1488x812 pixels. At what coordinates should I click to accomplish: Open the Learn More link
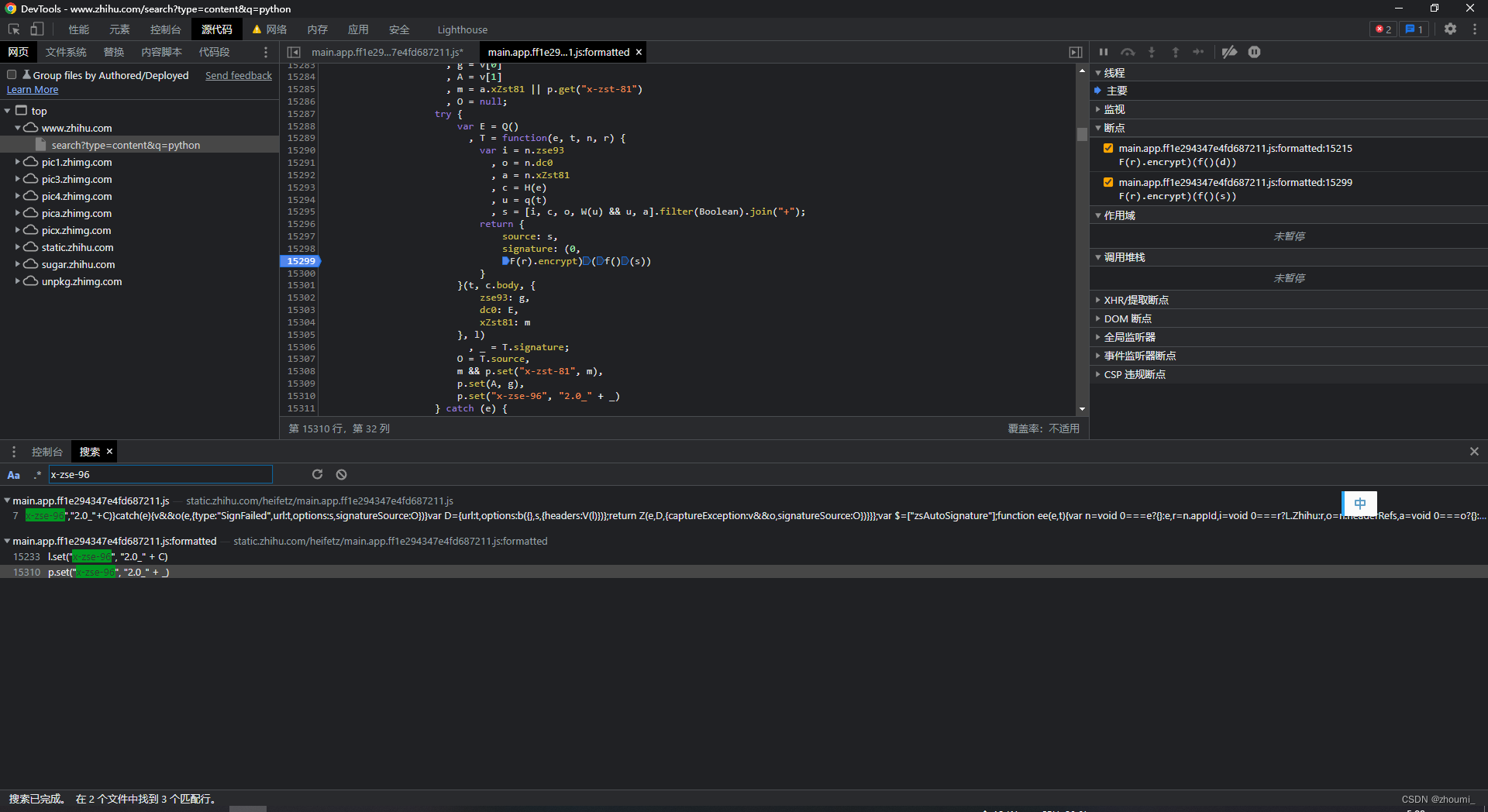[x=33, y=90]
